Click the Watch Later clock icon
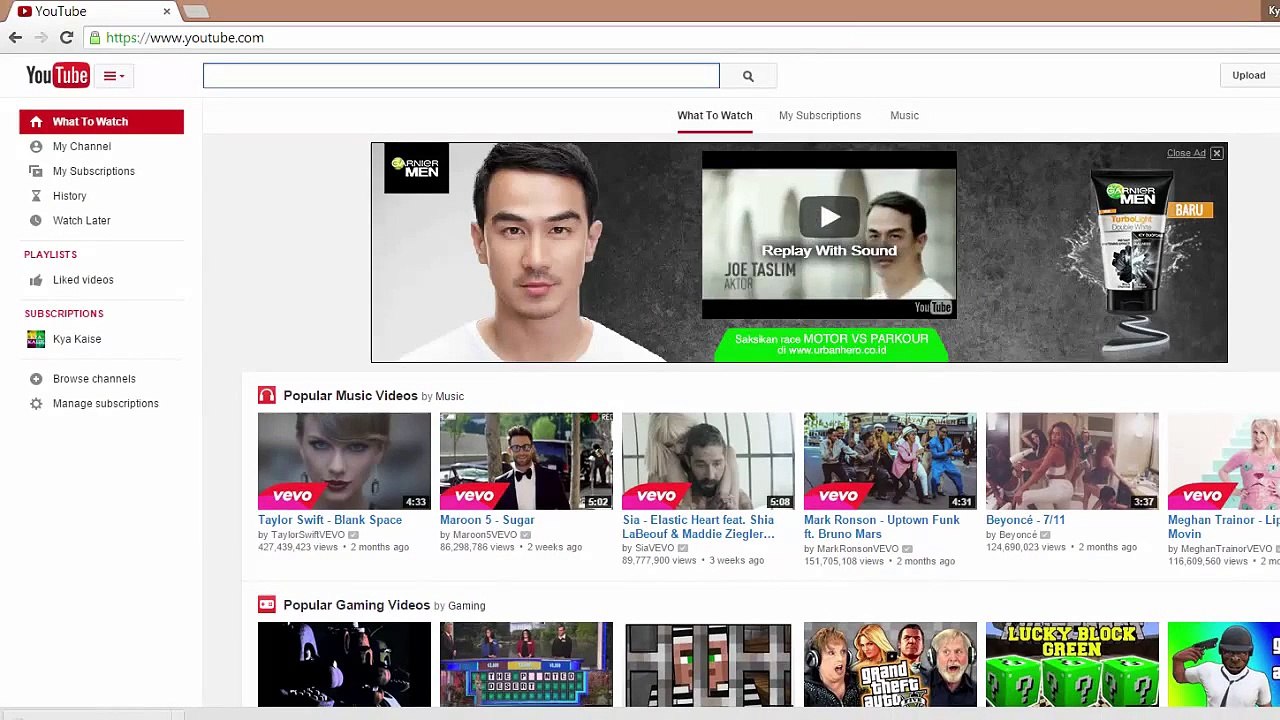1280x720 pixels. [36, 220]
